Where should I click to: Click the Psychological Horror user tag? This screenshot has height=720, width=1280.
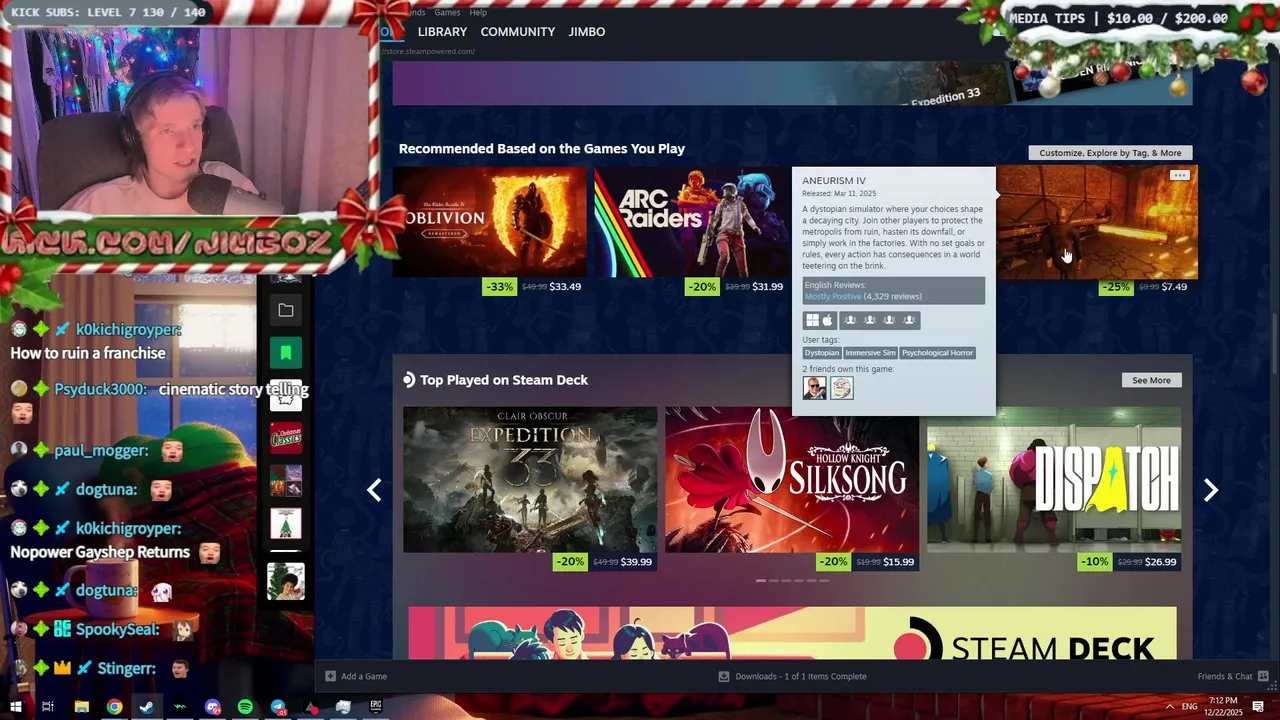click(x=937, y=353)
